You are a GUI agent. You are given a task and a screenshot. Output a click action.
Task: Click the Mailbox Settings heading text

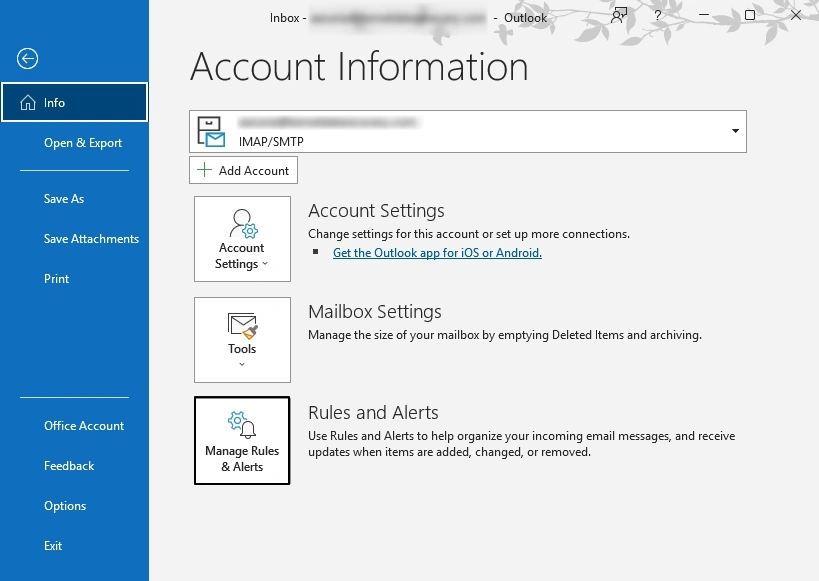pos(375,311)
